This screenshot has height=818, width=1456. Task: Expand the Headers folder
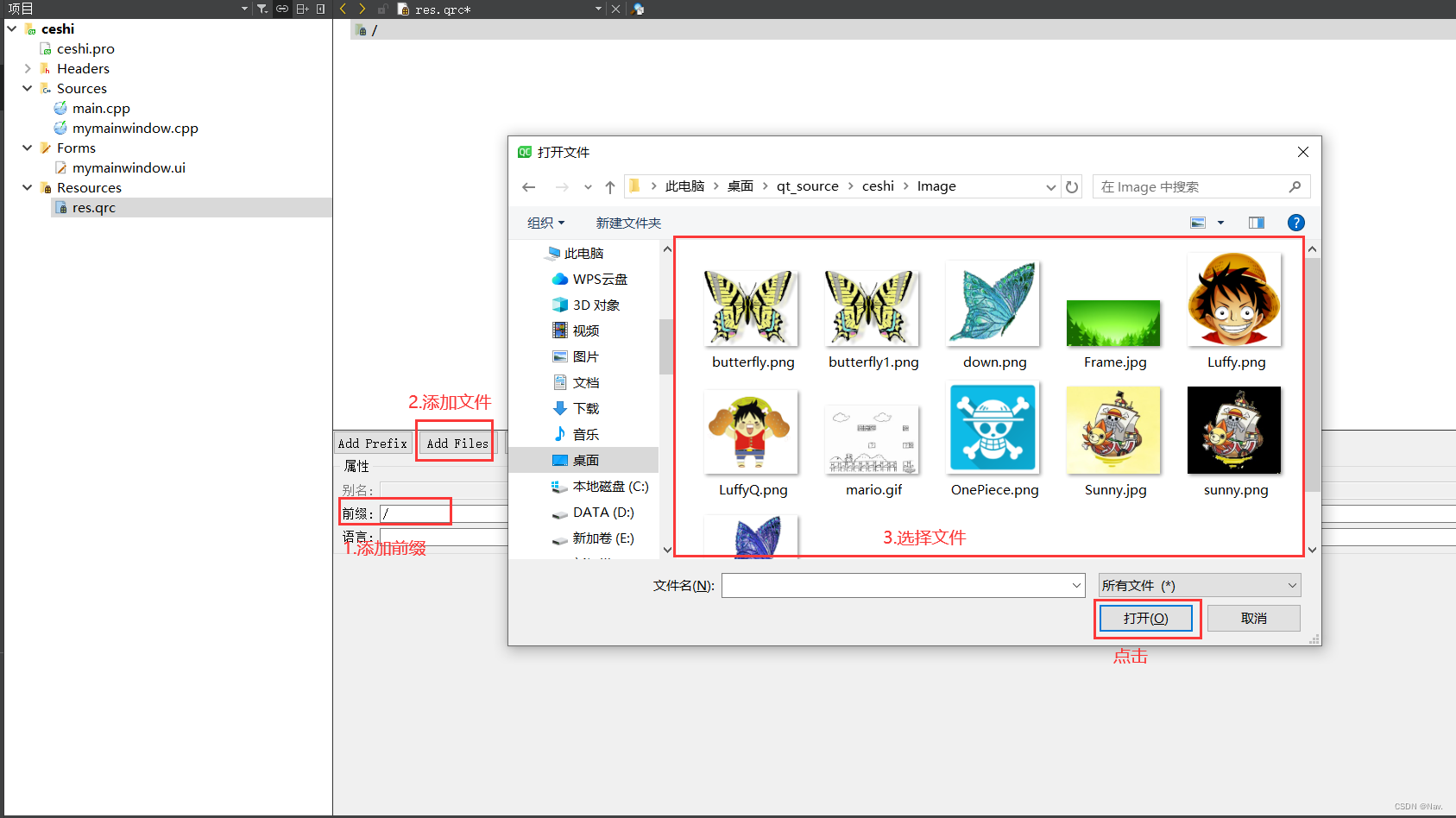28,68
